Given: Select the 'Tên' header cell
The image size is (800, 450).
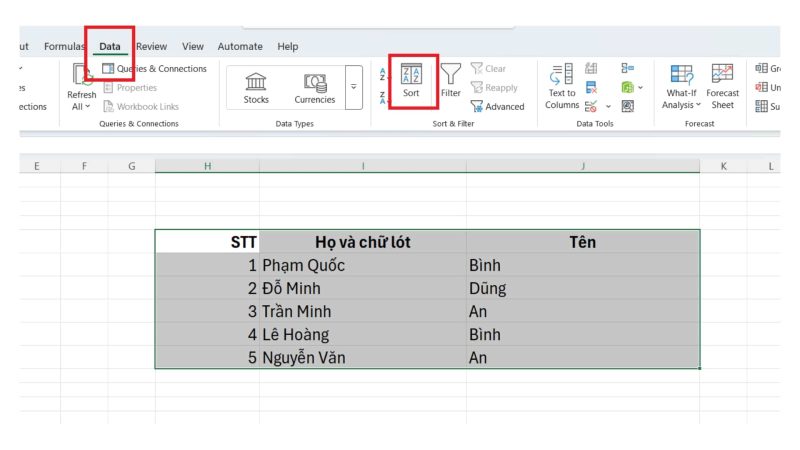Looking at the screenshot, I should (583, 241).
